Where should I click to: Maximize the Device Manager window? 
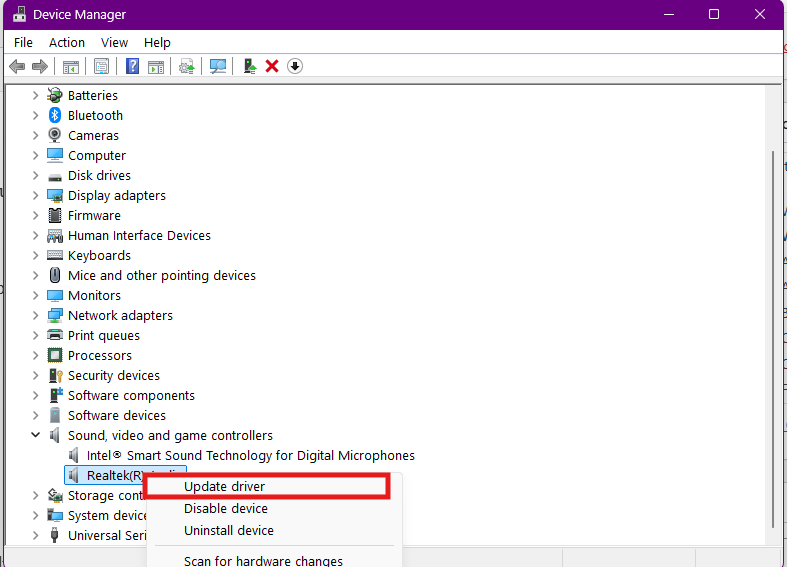[x=714, y=14]
